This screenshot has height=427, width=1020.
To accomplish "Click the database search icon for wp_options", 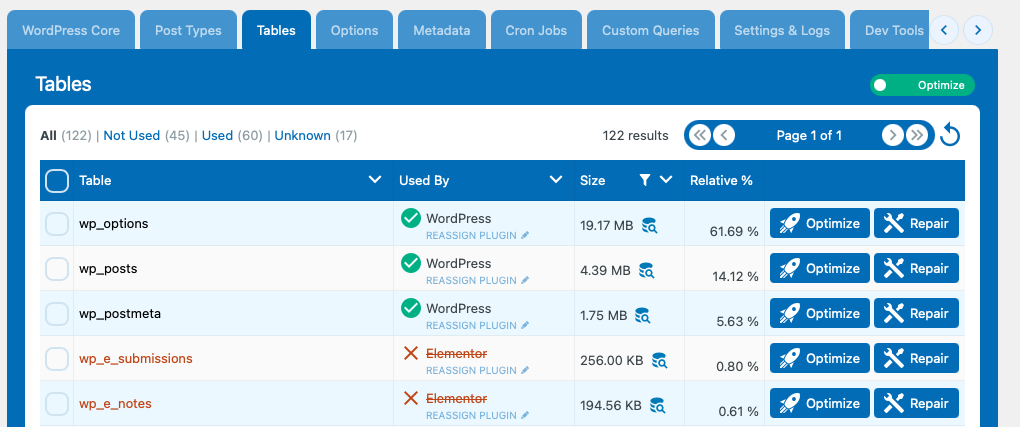I will (649, 226).
